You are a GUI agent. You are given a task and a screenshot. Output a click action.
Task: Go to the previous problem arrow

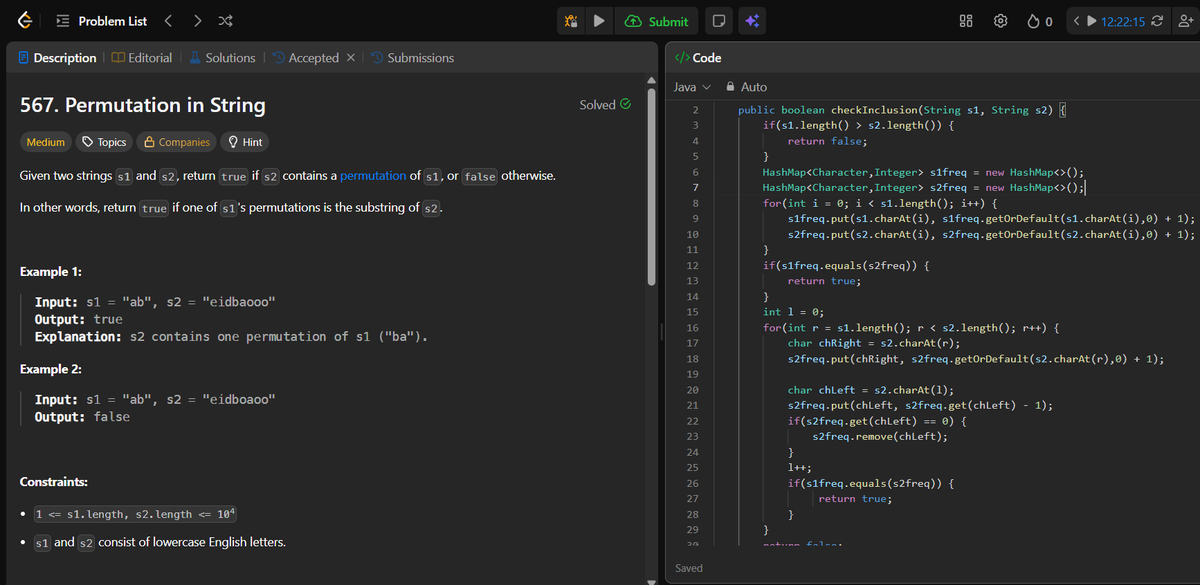click(169, 21)
